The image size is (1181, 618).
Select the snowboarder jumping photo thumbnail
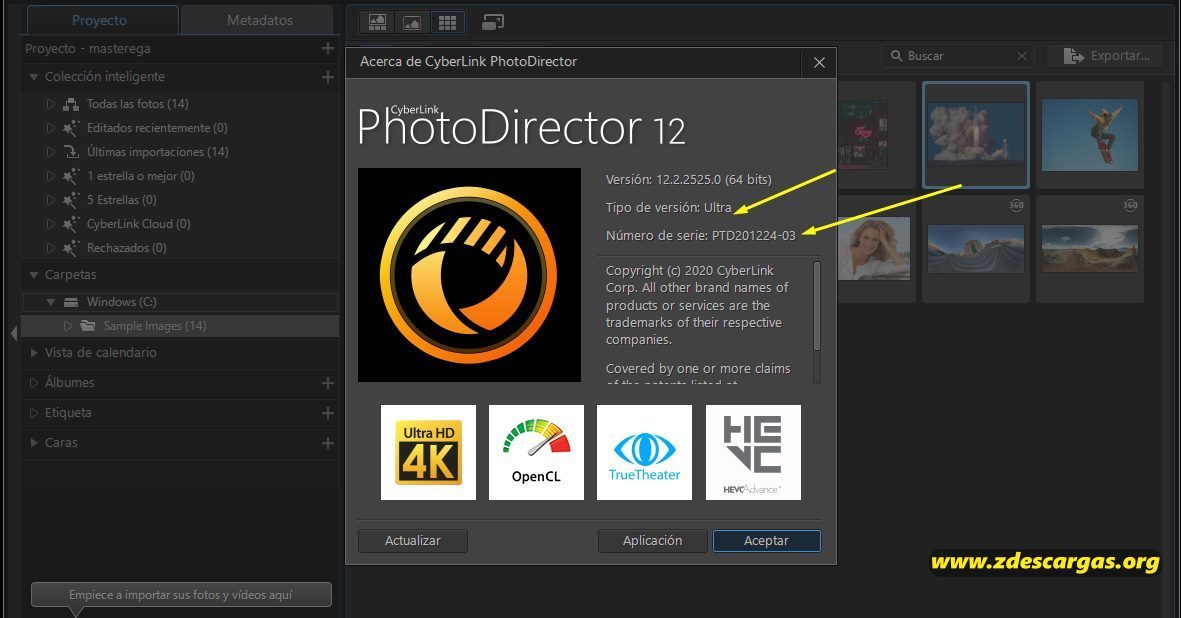pos(1090,135)
